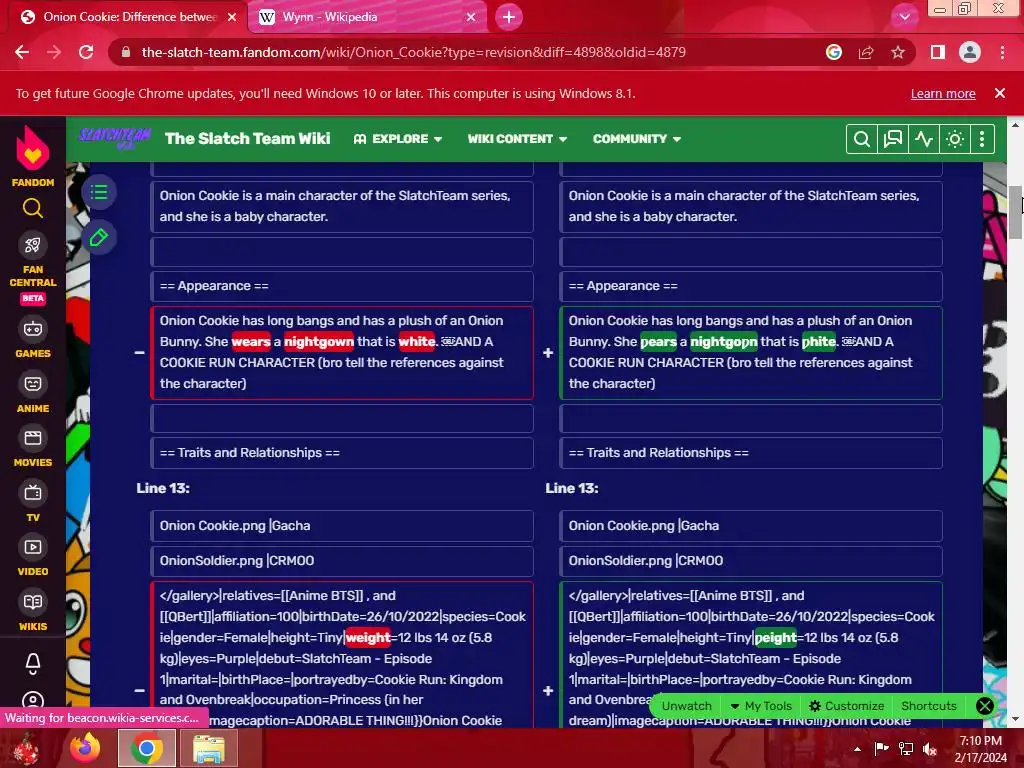
Task: Click added word 'peight' highlighted green
Action: point(775,637)
